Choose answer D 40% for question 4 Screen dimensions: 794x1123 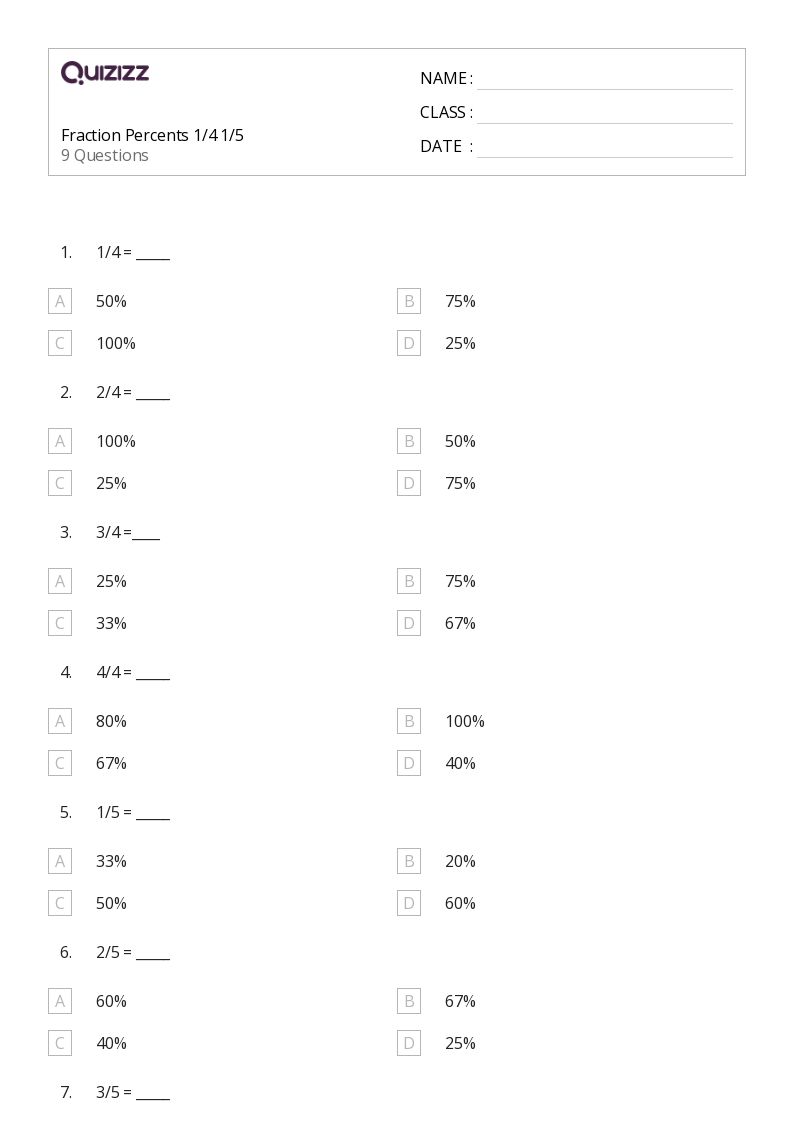click(409, 763)
